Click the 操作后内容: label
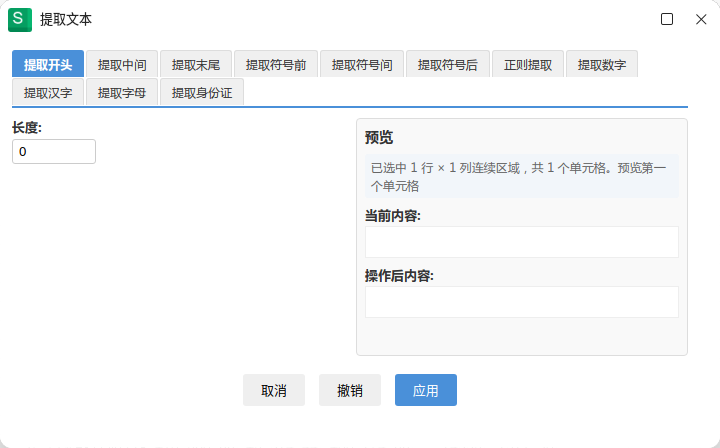Screen dimensions: 720x448 (x=399, y=276)
